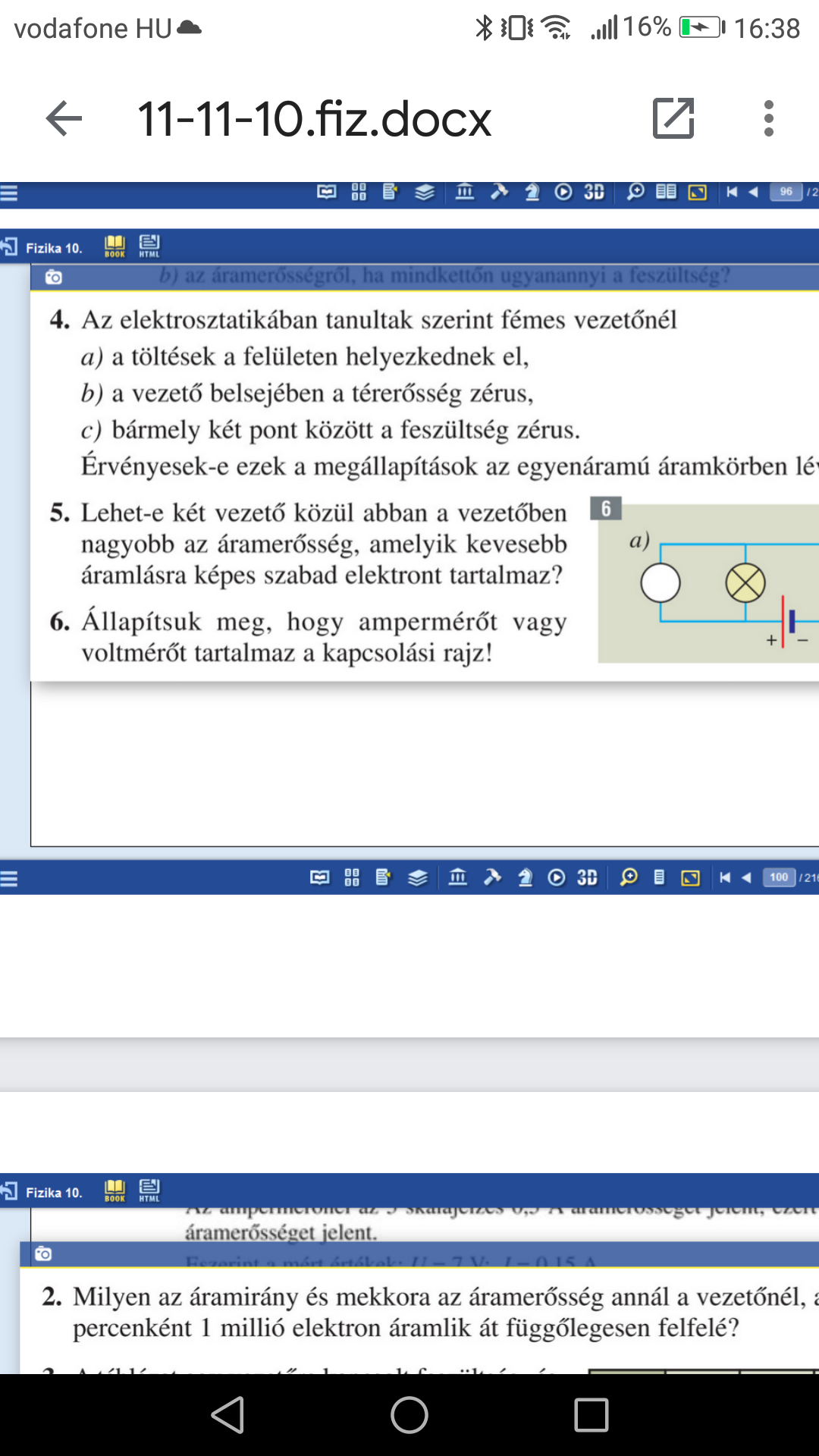Select BOOK view icon above exercise 4
This screenshot has width=819, height=1456.
[115, 246]
